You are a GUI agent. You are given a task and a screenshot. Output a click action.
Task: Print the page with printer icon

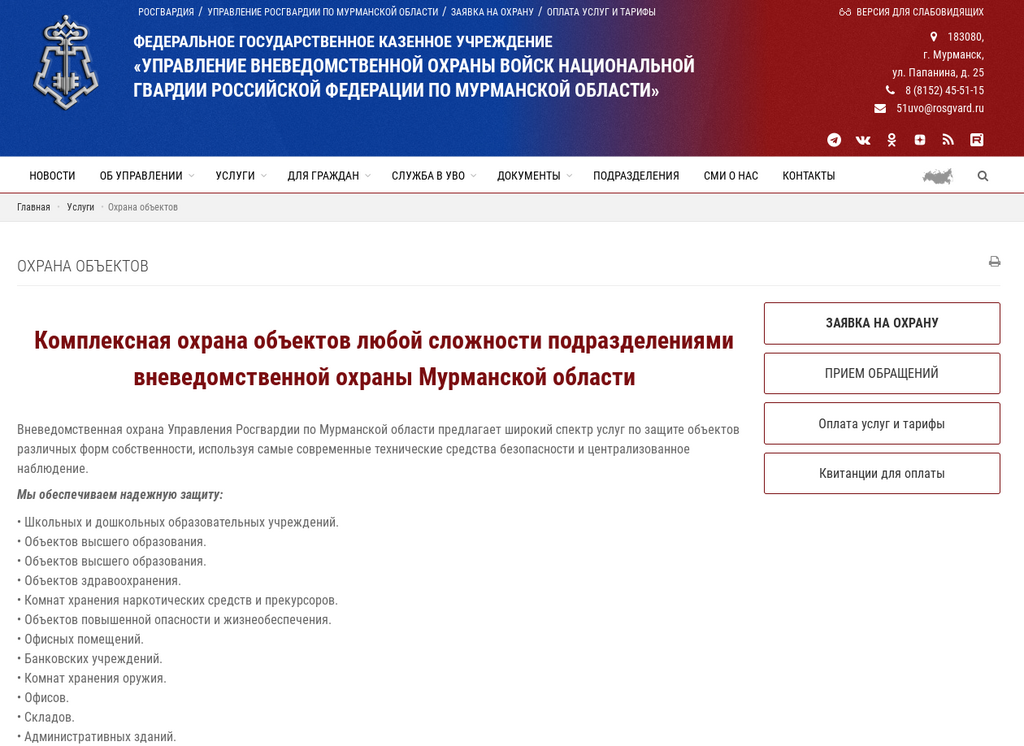tap(994, 262)
